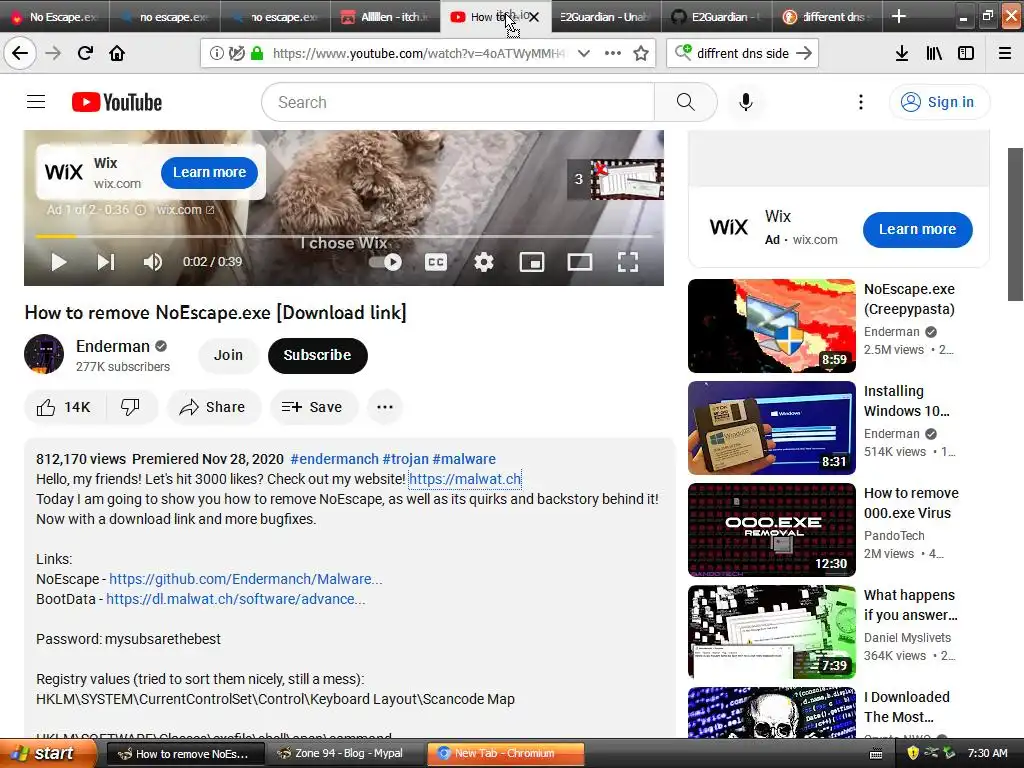Image resolution: width=1024 pixels, height=768 pixels.
Task: Click Learn more in Wix sidebar ad
Action: (918, 229)
